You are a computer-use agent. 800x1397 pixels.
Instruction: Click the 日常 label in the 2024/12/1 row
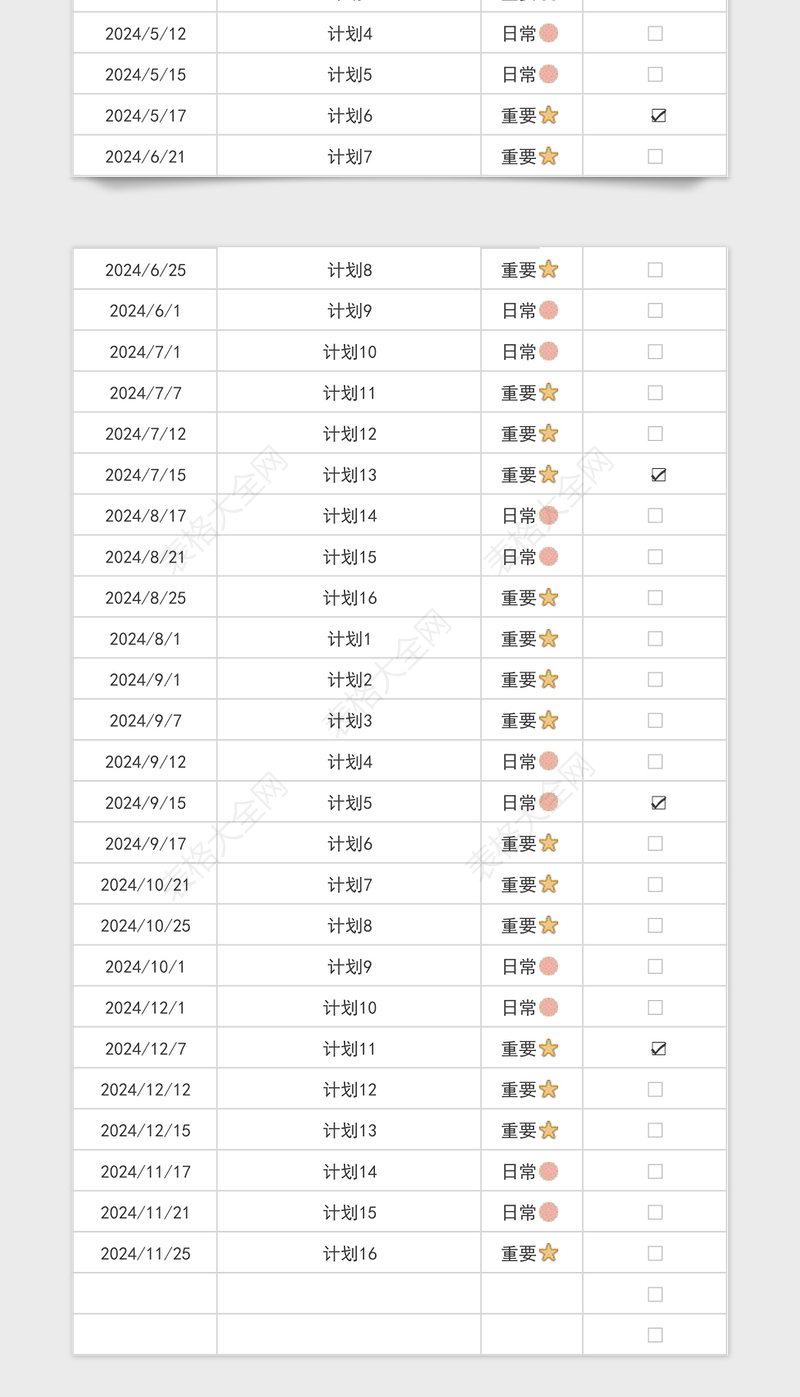click(519, 1008)
